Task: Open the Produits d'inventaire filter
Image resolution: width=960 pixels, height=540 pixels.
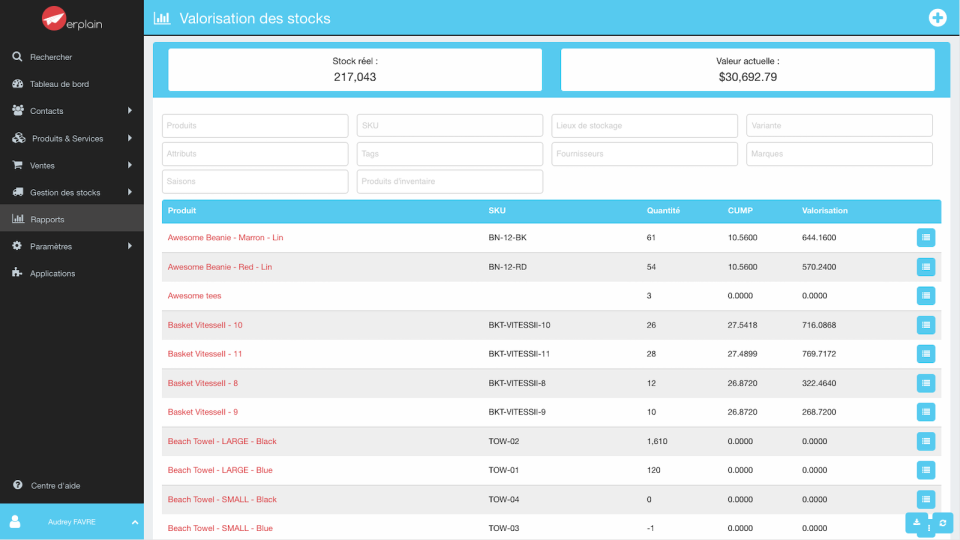Action: tap(450, 182)
